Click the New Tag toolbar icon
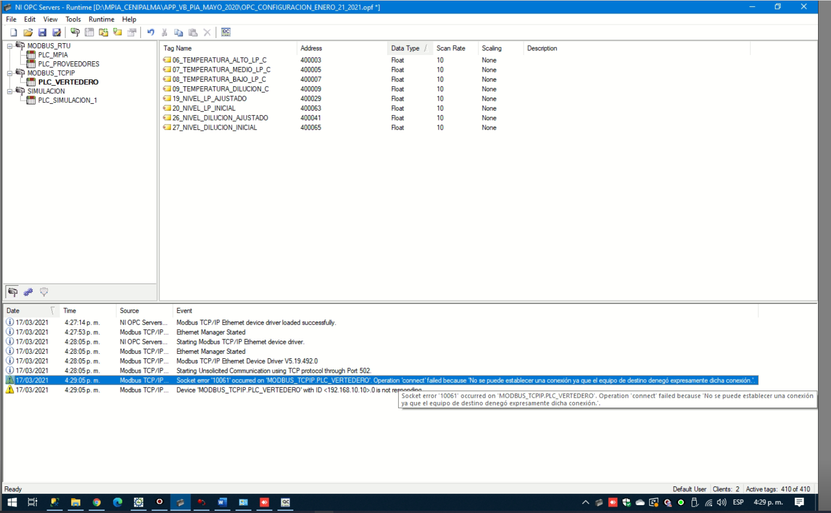Viewport: 831px width, 513px height. click(118, 32)
